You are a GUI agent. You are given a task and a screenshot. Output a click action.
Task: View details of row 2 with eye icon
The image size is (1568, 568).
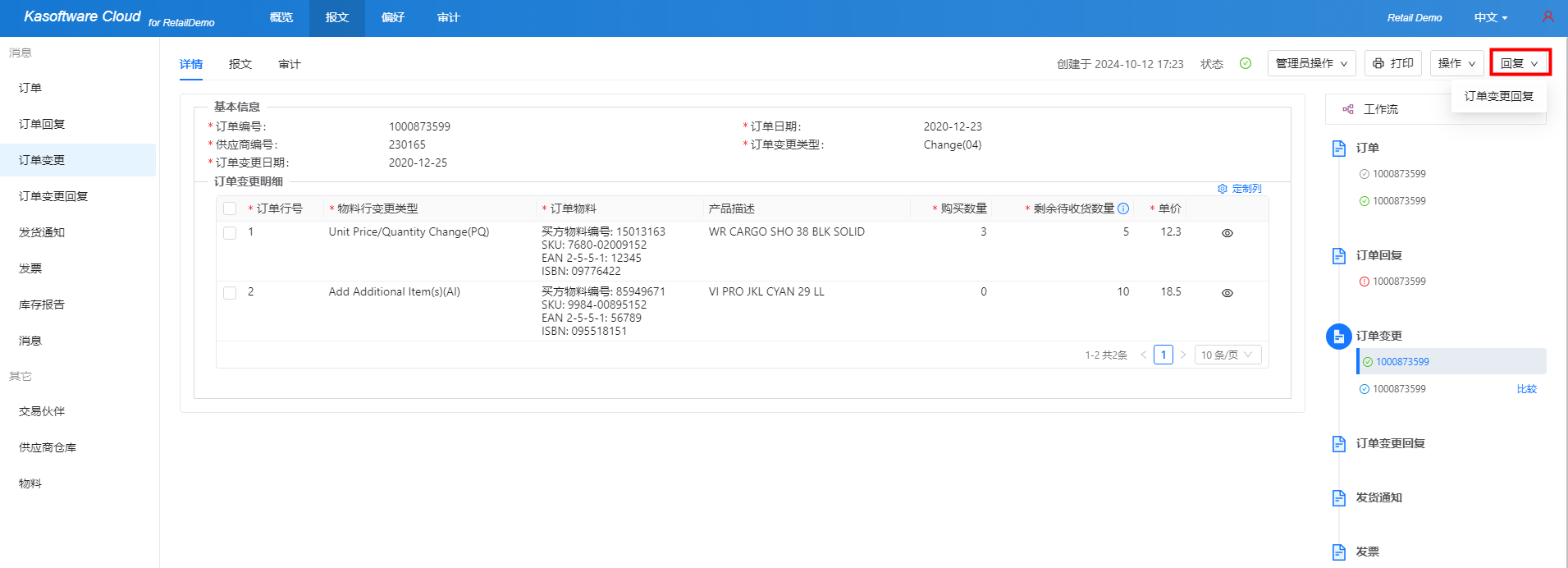point(1227,293)
